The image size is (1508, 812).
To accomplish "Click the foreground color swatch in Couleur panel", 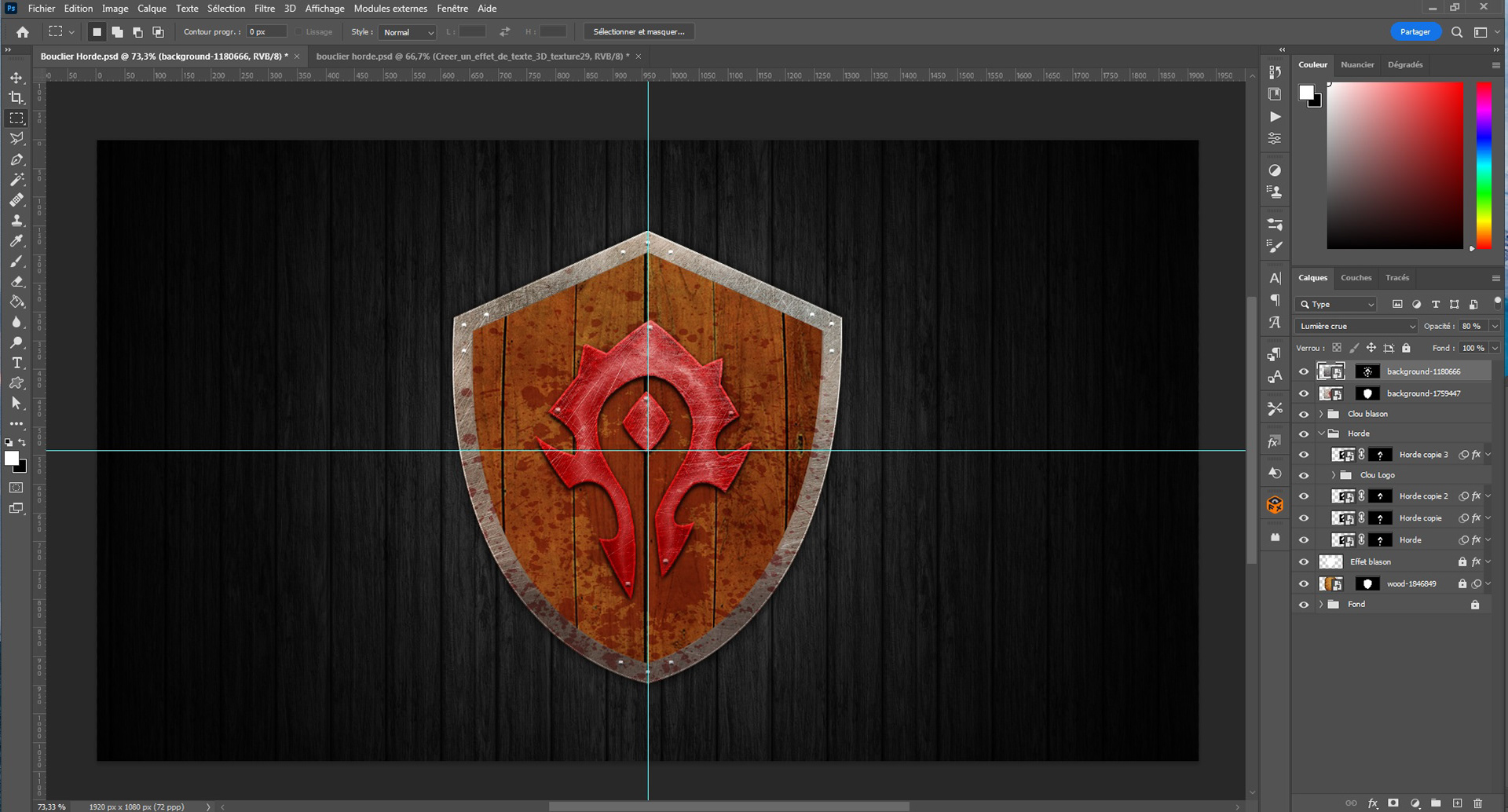I will 1306,92.
